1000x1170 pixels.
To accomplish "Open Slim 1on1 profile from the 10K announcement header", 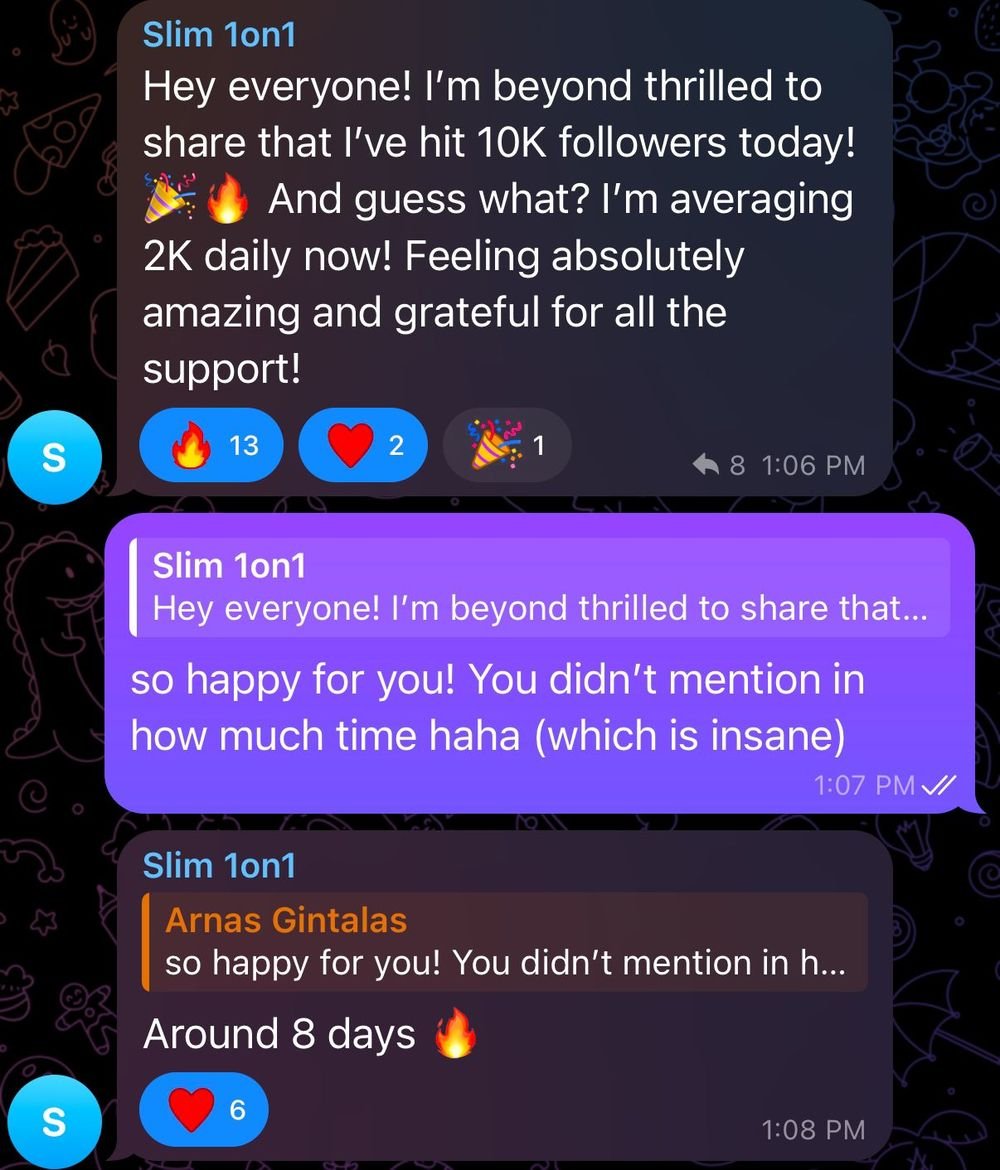I will coord(219,34).
